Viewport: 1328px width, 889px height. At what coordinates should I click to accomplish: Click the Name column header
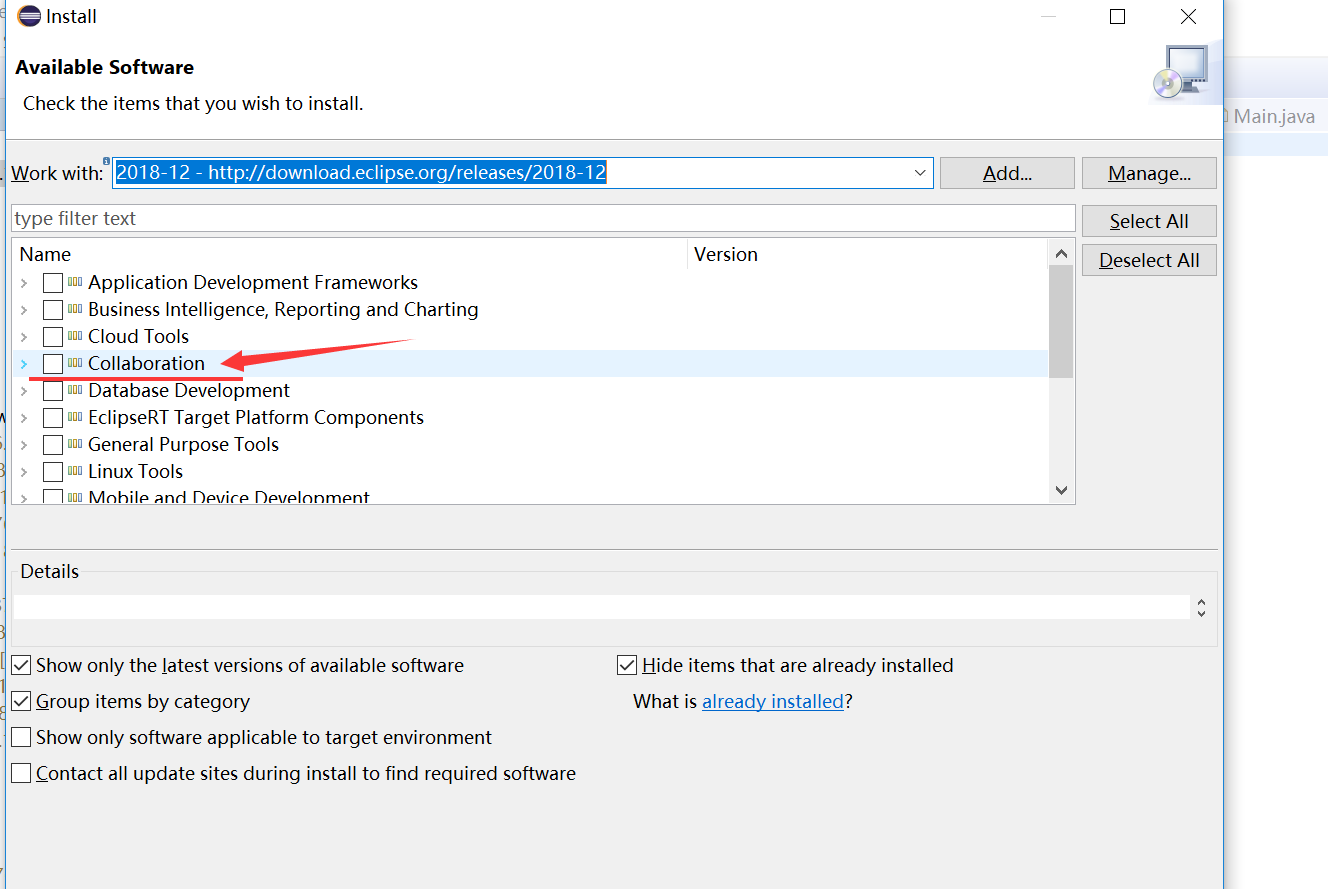45,253
